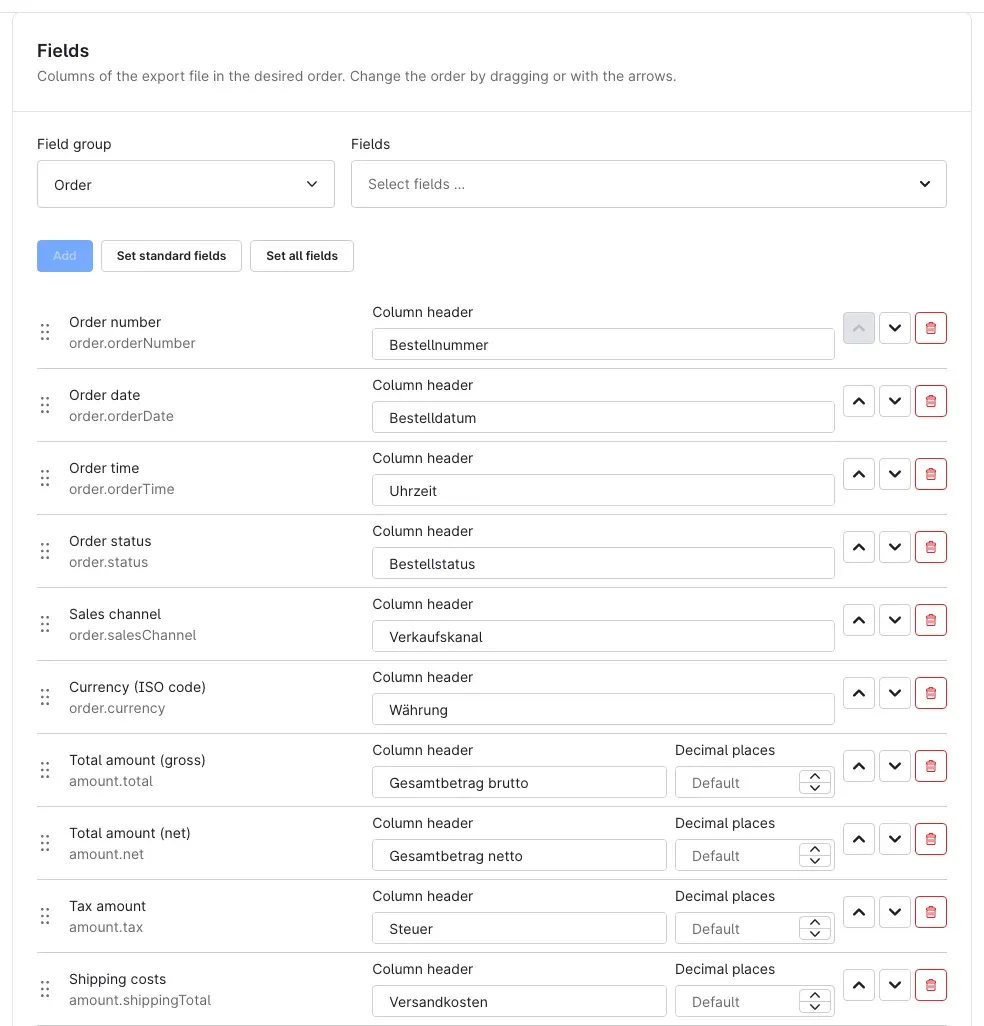Delete the Tax amount field row
The image size is (984, 1026).
pyautogui.click(x=930, y=911)
